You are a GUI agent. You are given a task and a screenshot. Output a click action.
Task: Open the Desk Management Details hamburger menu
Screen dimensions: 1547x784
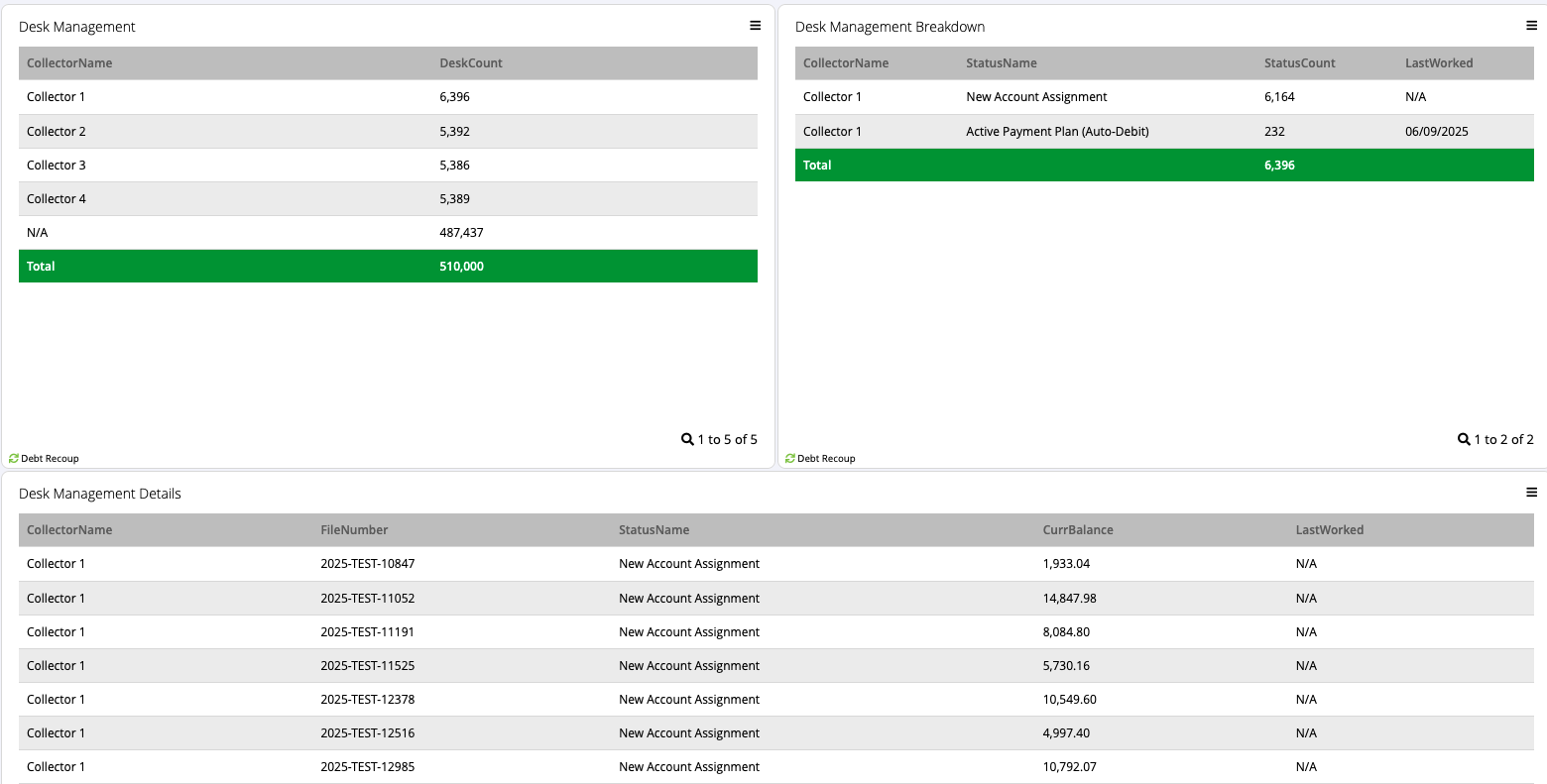[x=1531, y=493]
